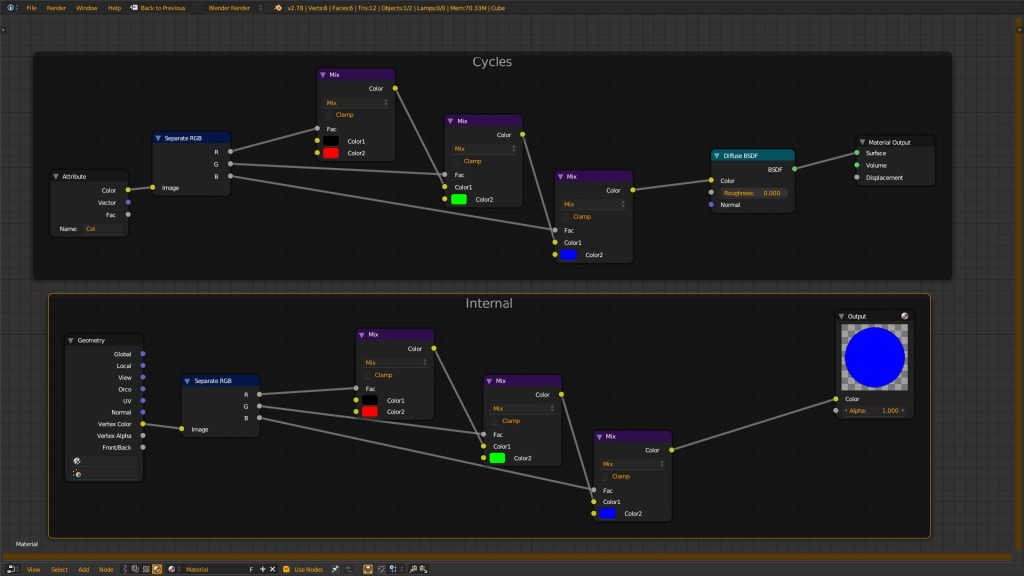Click the go-to-parent-node-tree arrow icon

[350, 568]
